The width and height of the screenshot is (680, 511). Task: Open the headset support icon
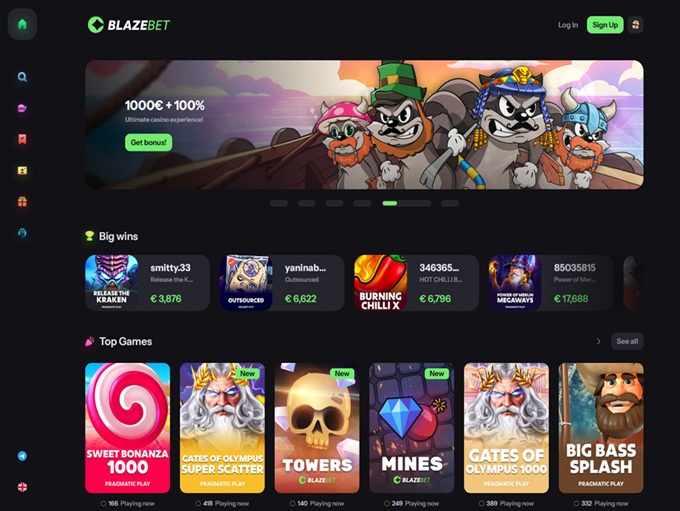pos(22,233)
